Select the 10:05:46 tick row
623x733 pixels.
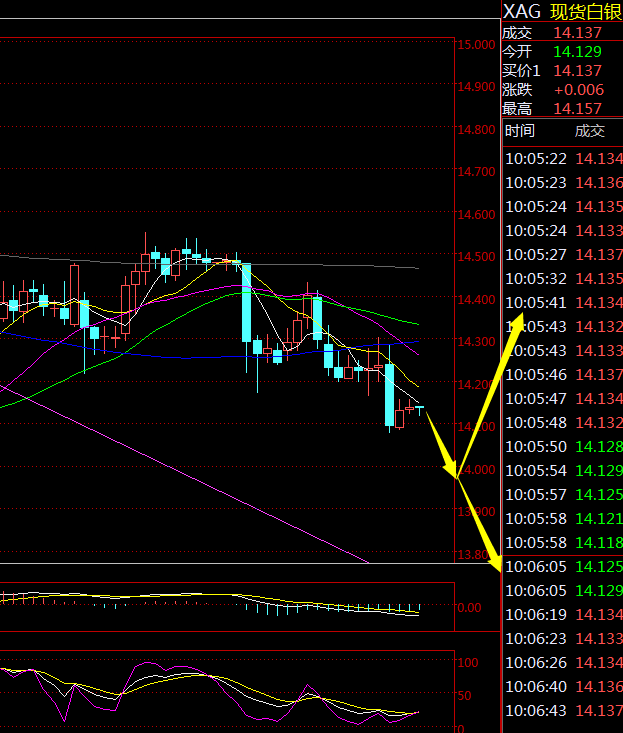point(564,375)
